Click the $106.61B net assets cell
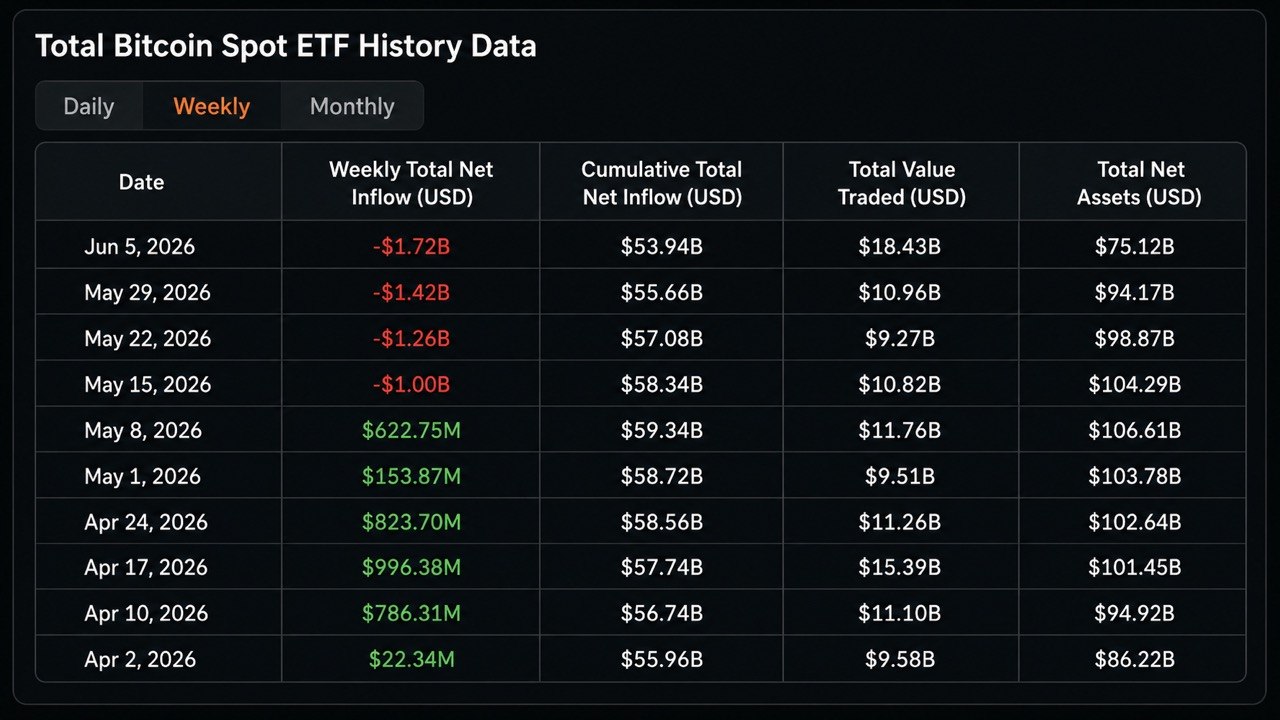This screenshot has width=1280, height=720. [x=1134, y=430]
